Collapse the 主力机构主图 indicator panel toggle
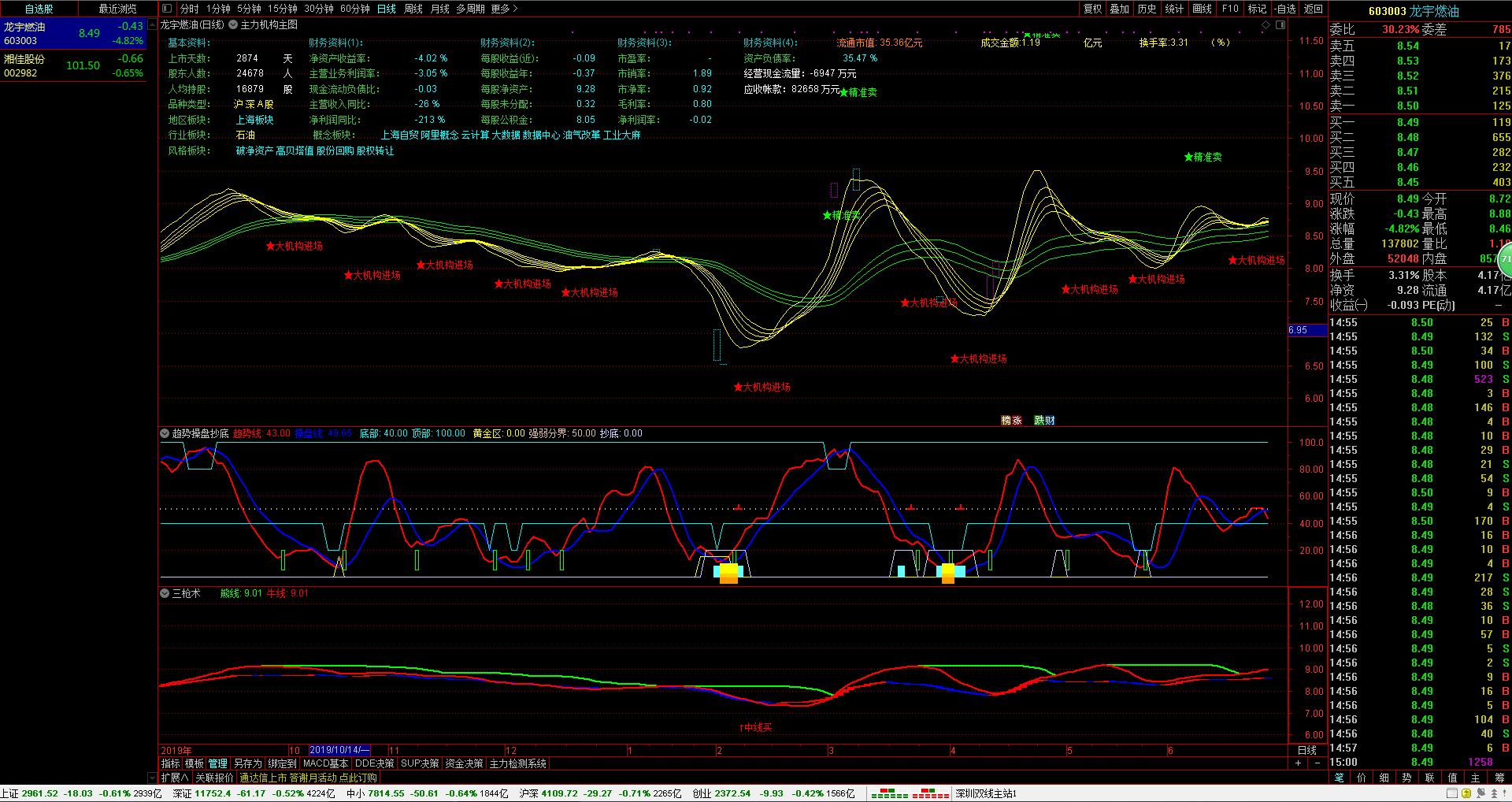The height and width of the screenshot is (802, 1512). pyautogui.click(x=233, y=25)
